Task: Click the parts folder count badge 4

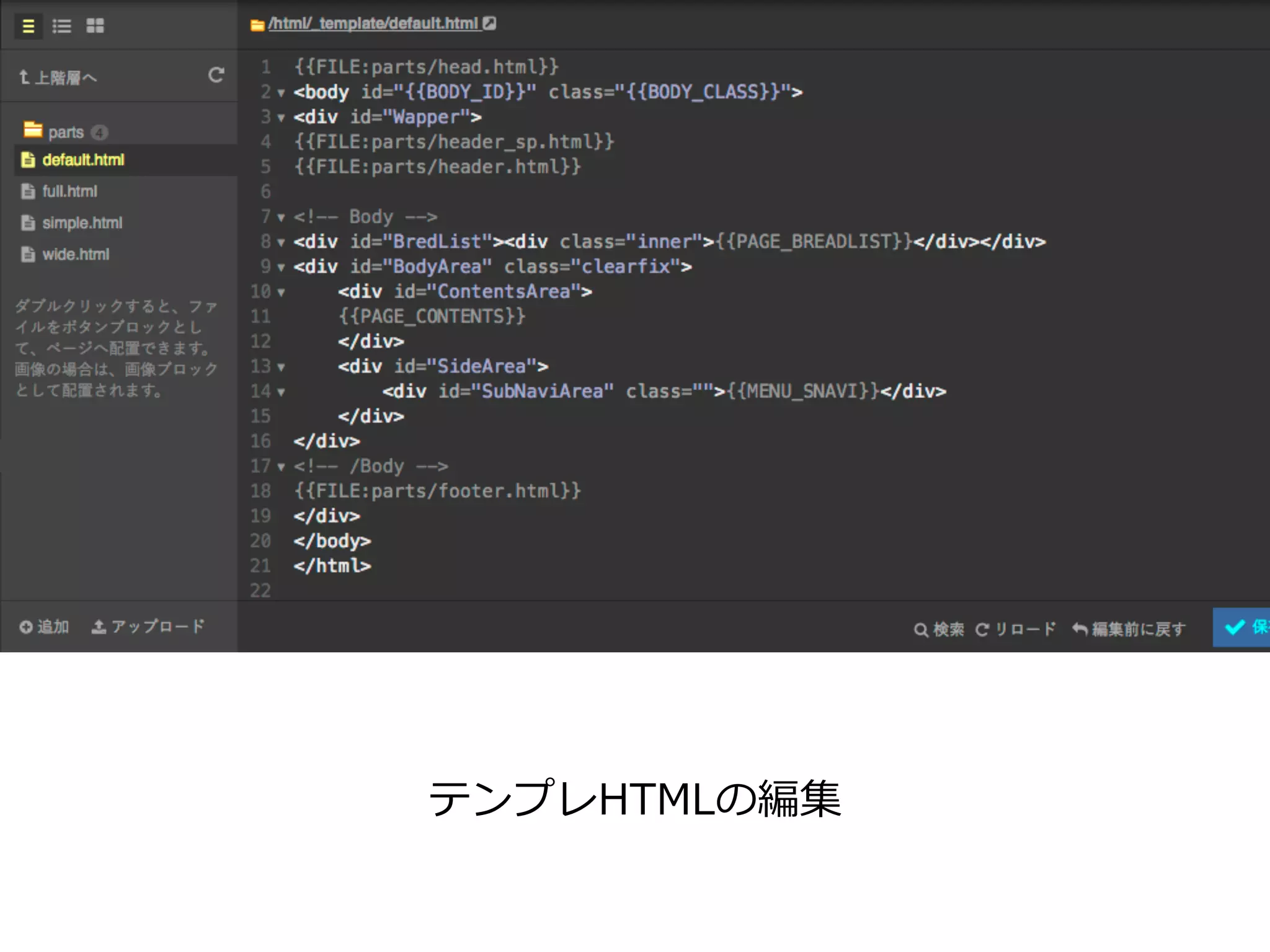Action: tap(99, 133)
